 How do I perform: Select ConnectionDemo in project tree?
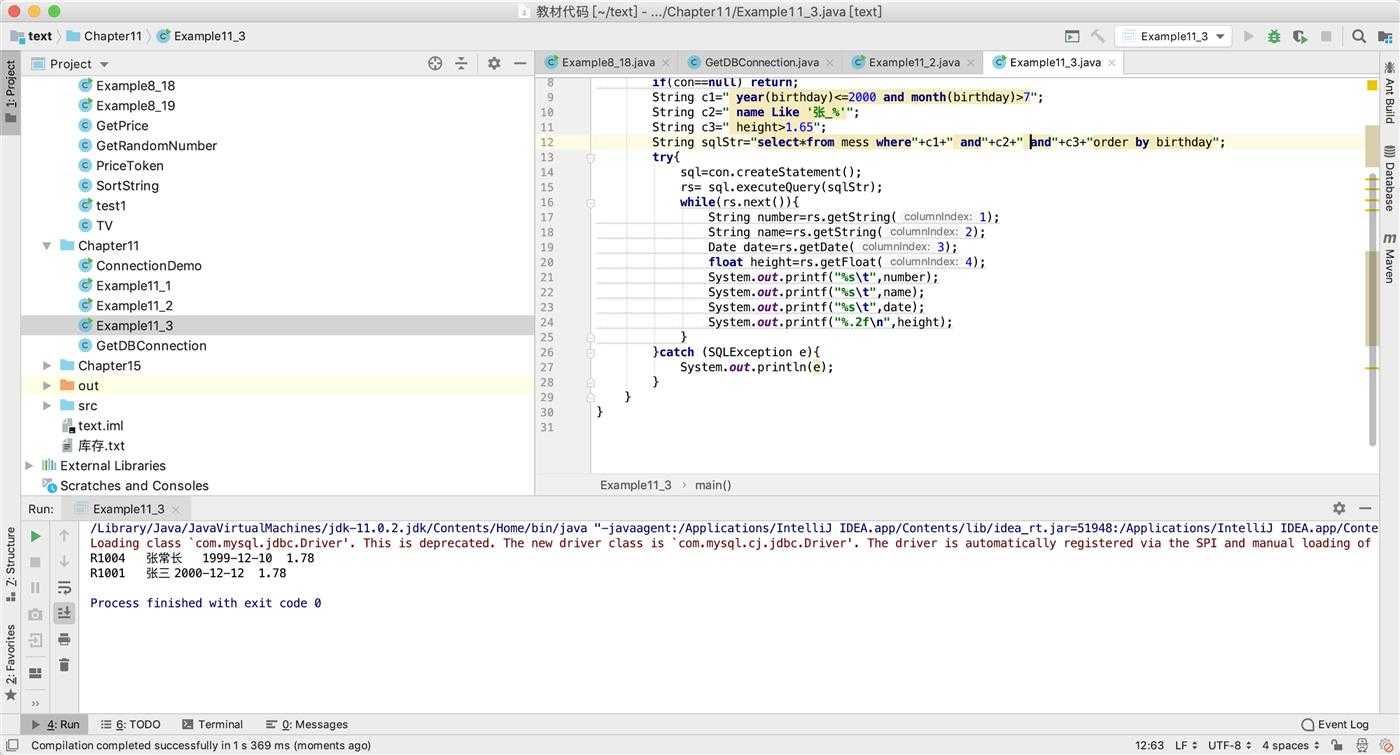149,265
